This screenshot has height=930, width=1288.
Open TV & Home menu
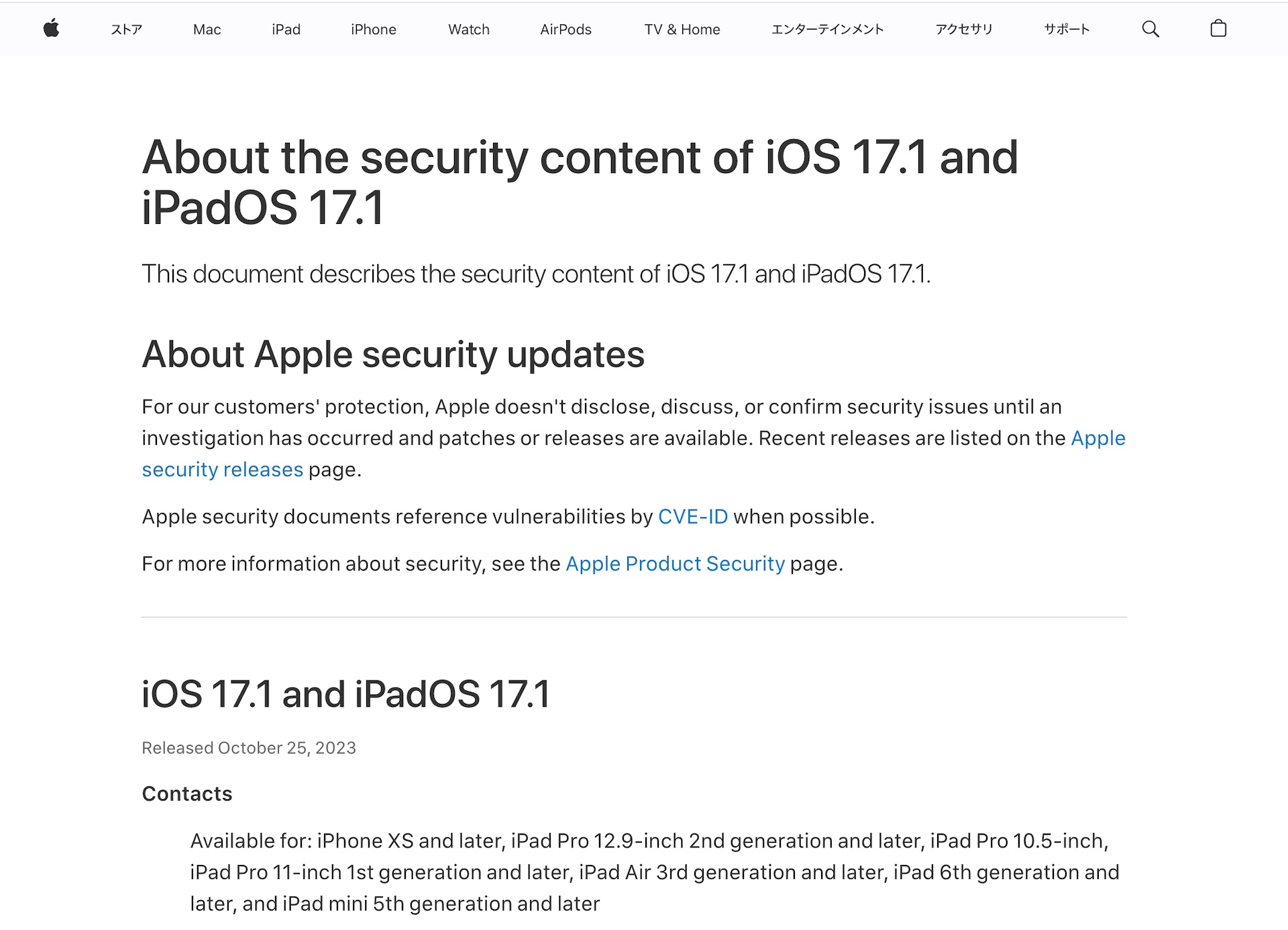(x=682, y=30)
